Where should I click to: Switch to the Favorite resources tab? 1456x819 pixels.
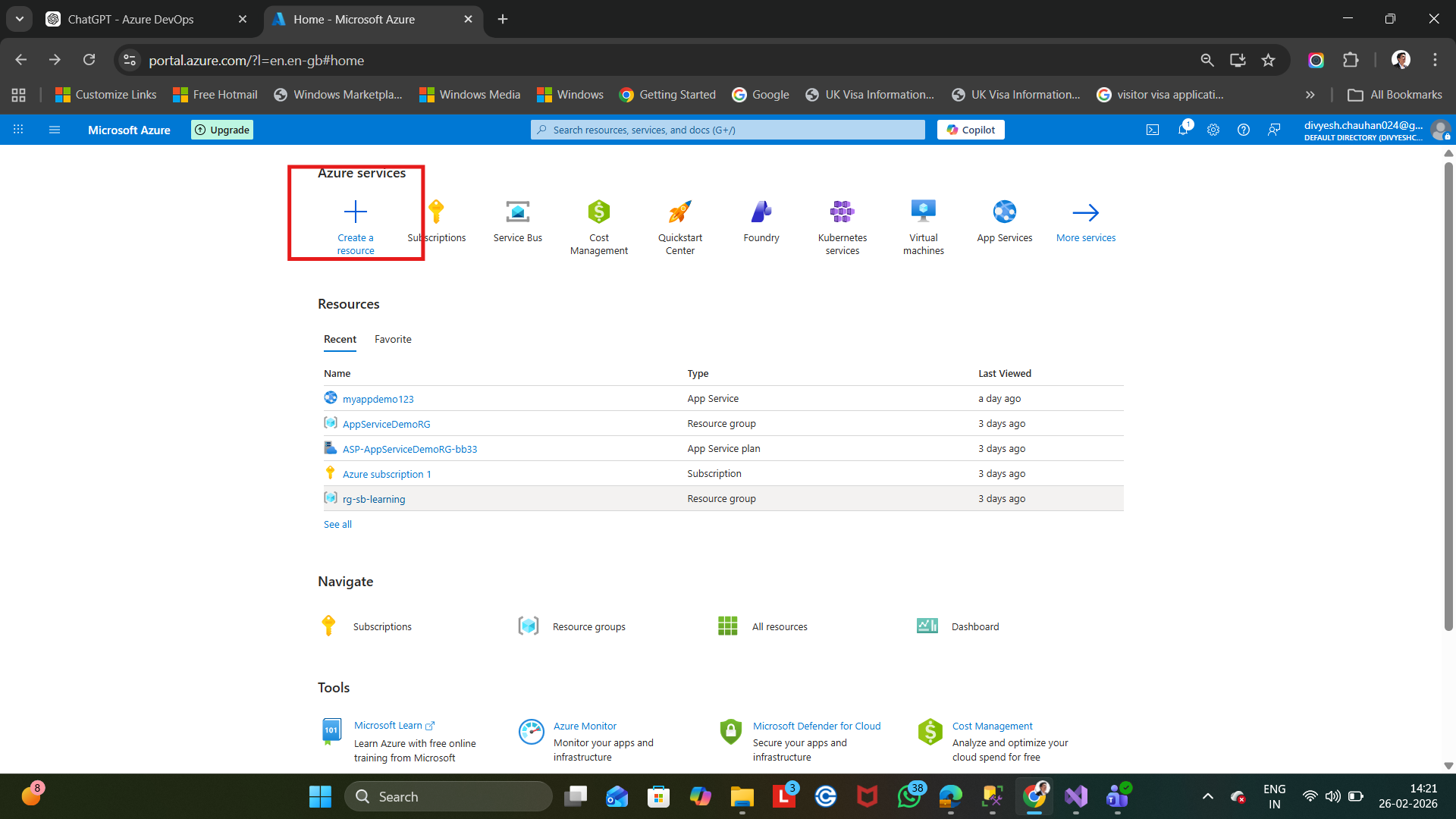point(393,339)
